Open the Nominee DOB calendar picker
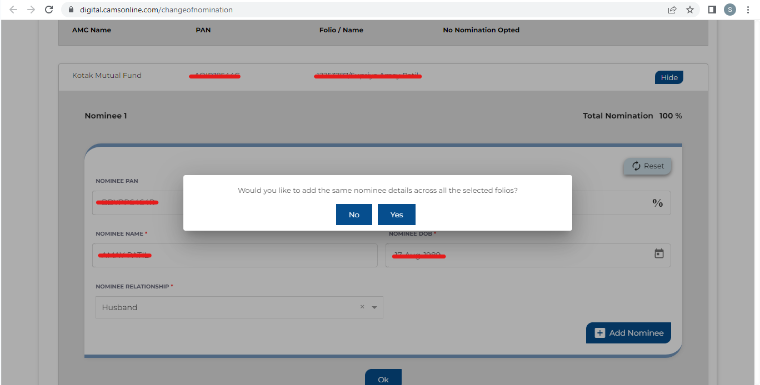This screenshot has width=760, height=385. (659, 254)
